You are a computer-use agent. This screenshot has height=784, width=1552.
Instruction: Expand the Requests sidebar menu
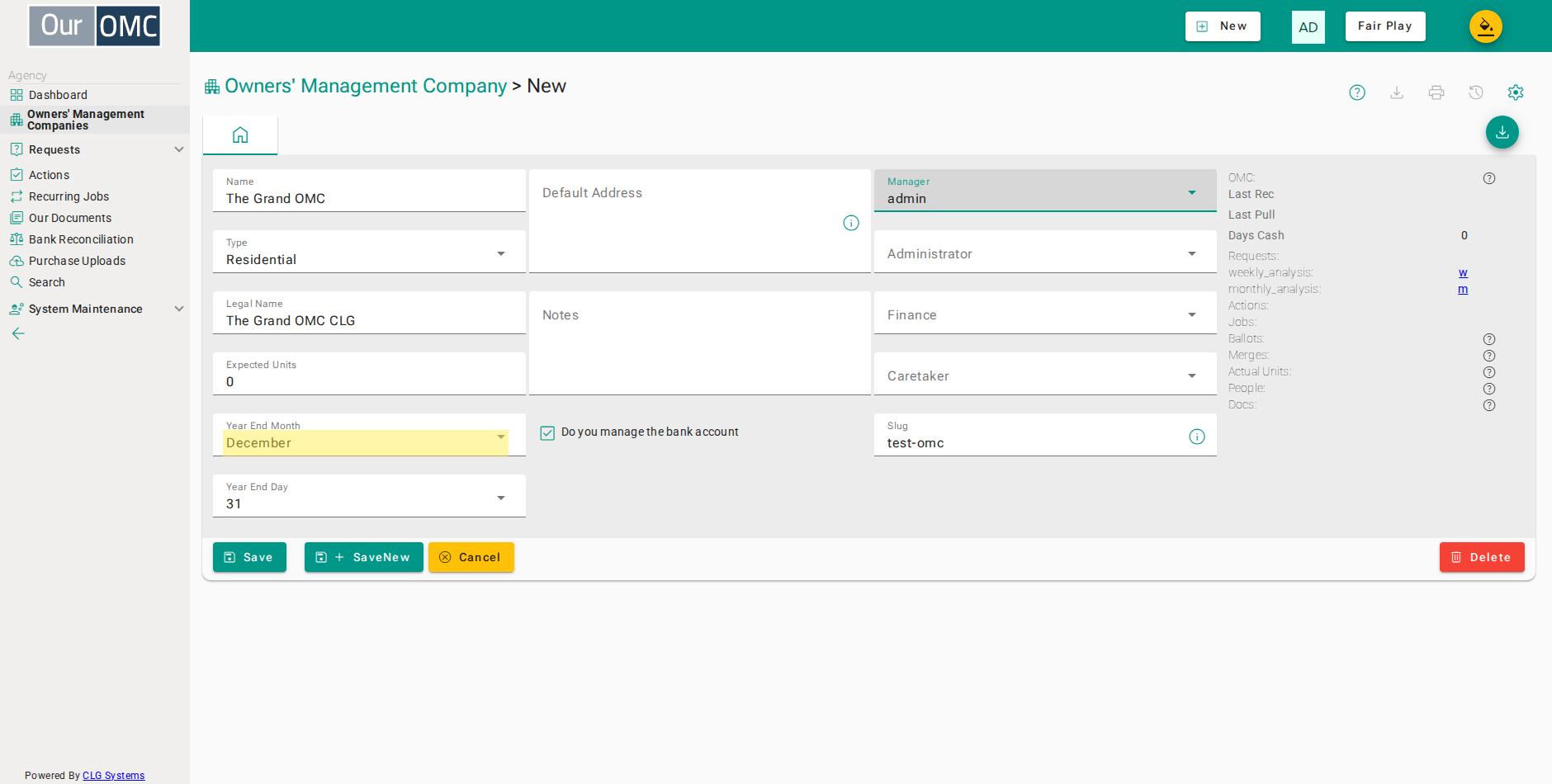95,149
